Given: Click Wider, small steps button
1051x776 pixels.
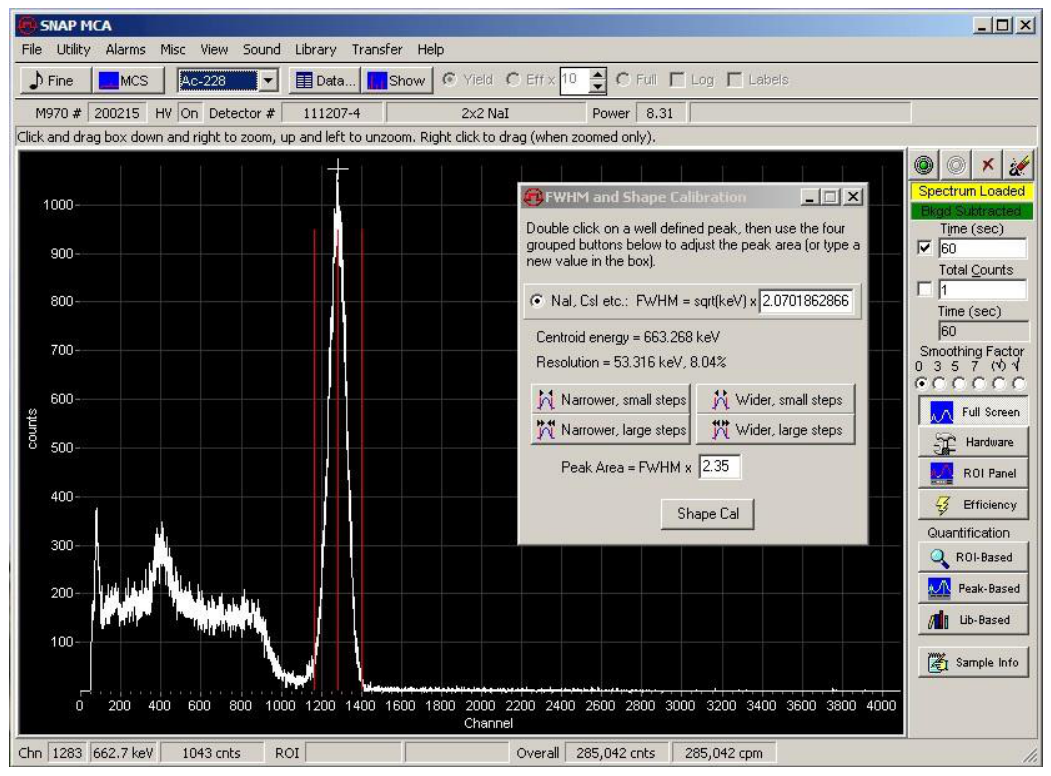Looking at the screenshot, I should pyautogui.click(x=776, y=399).
